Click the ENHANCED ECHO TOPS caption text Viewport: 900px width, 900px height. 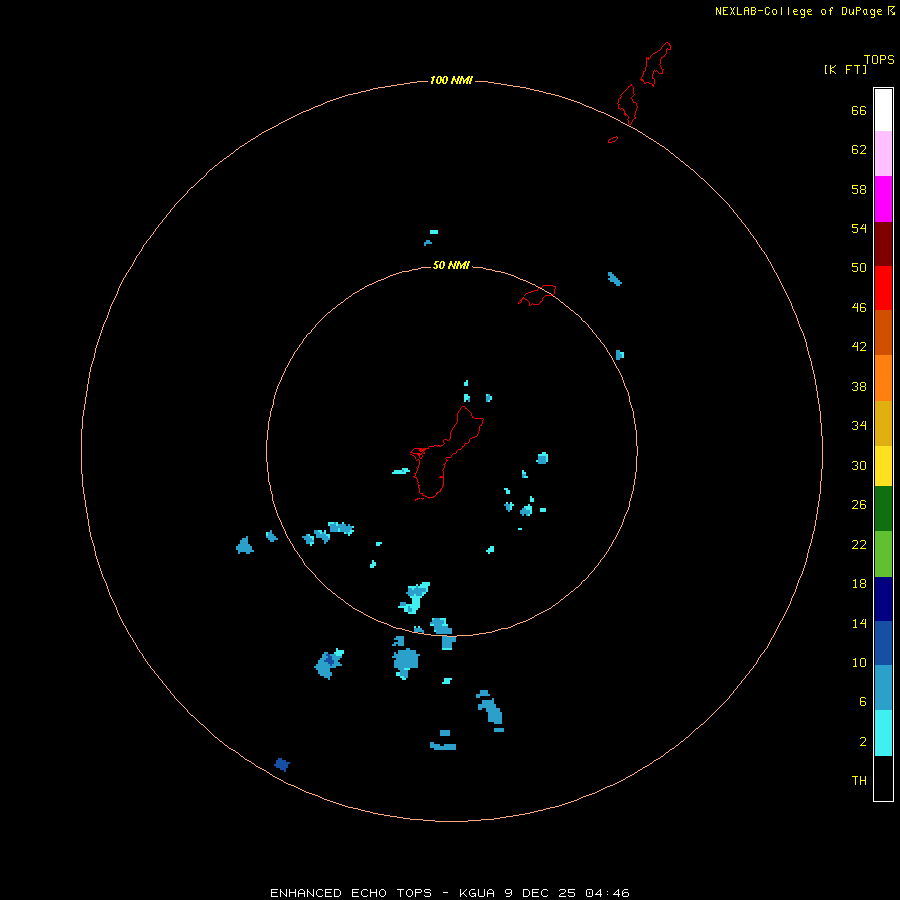click(351, 893)
